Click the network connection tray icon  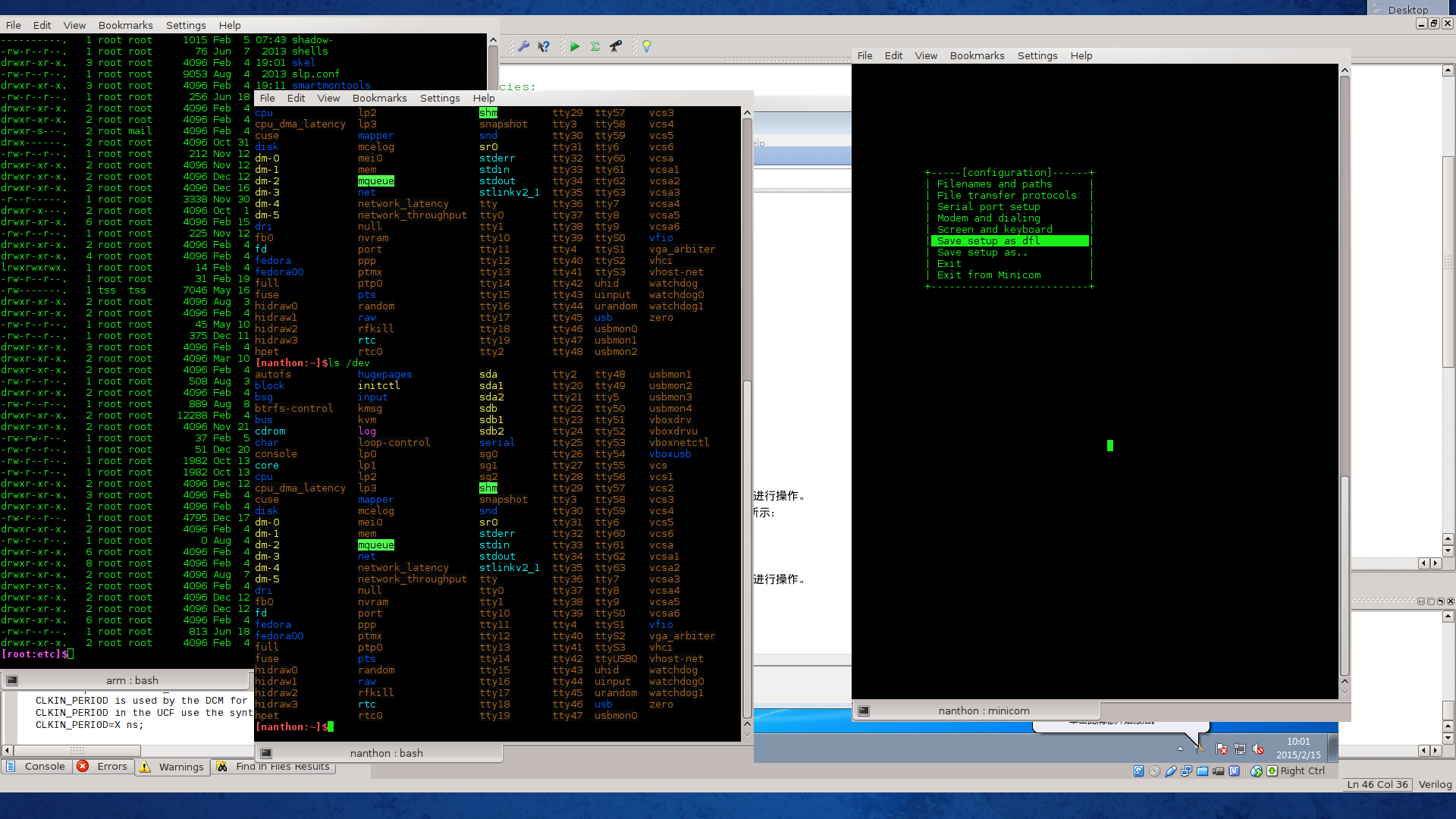pos(1239,749)
